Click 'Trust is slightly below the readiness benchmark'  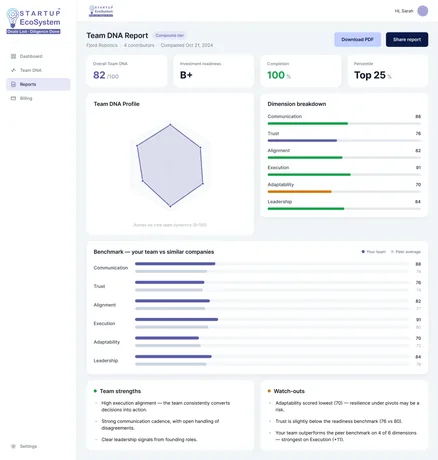[338, 421]
